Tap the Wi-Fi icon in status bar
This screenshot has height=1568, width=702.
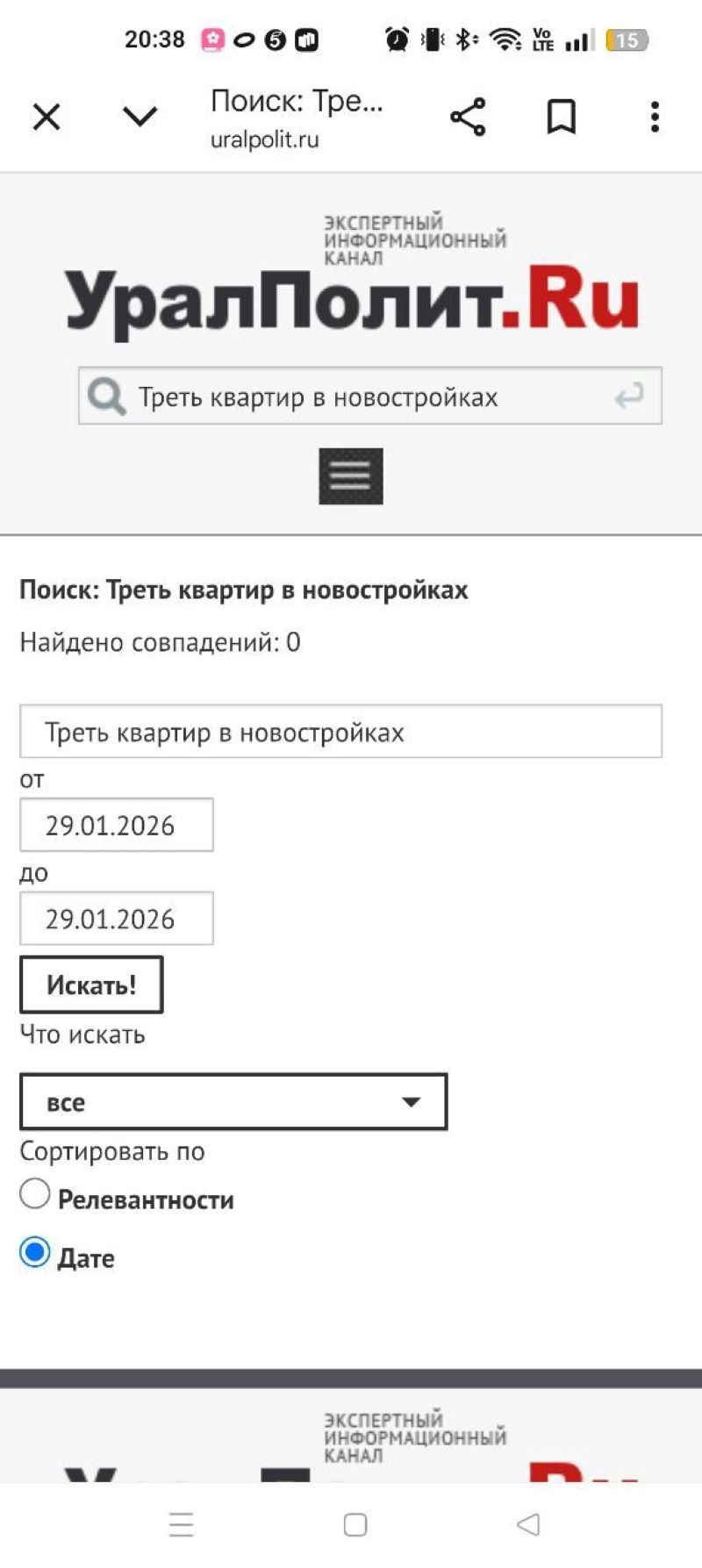[505, 39]
